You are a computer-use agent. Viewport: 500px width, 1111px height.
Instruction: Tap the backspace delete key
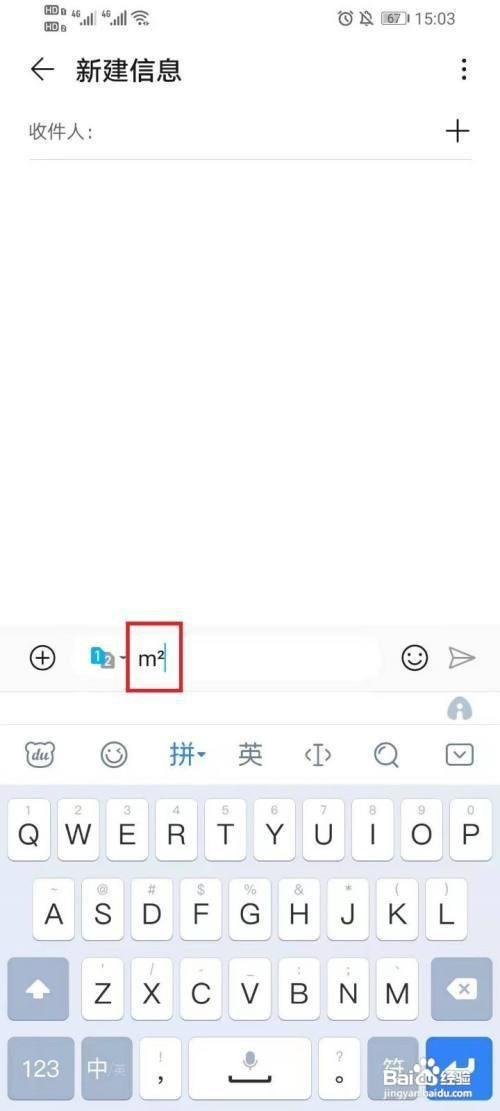(462, 988)
